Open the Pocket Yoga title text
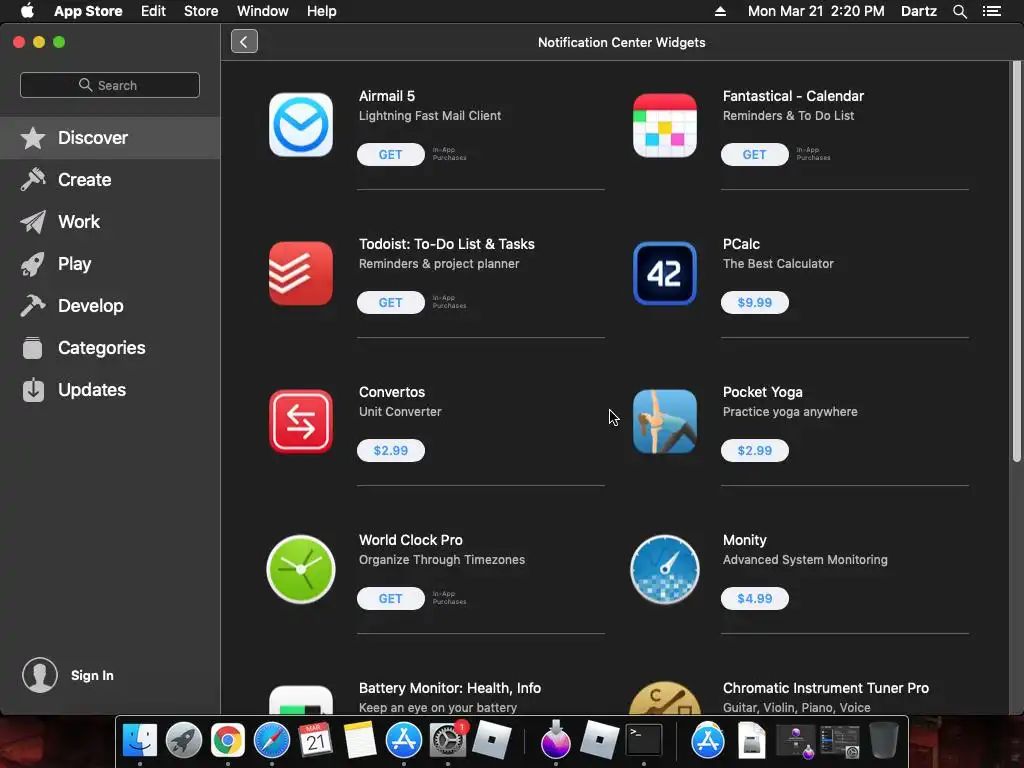 (x=762, y=392)
